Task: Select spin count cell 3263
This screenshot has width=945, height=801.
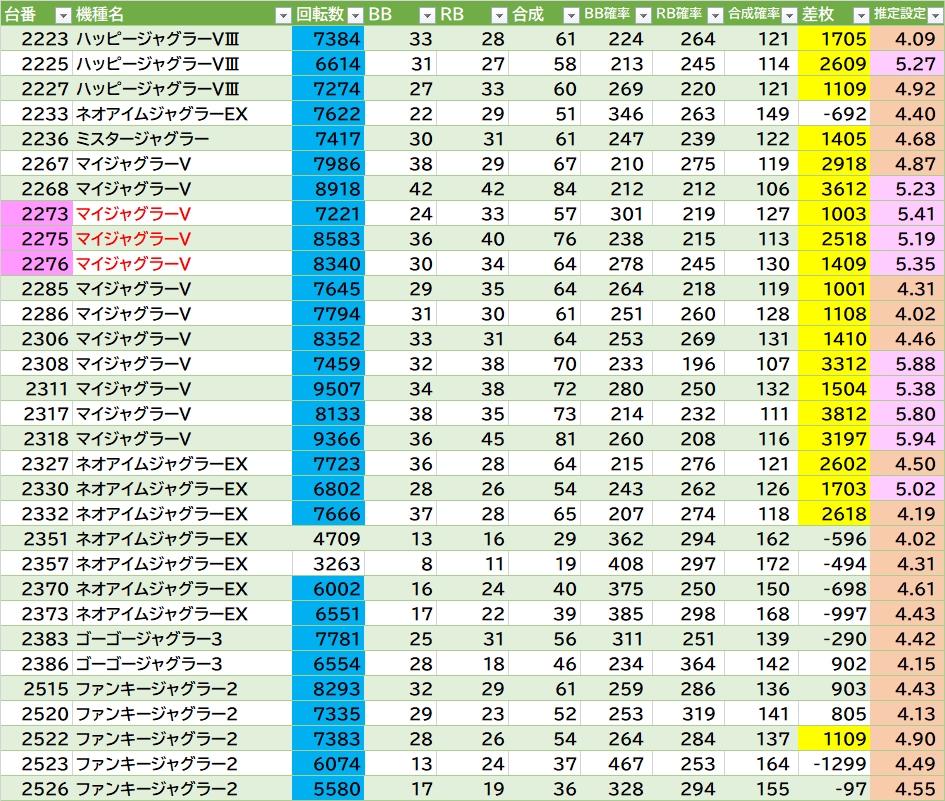Action: [328, 564]
